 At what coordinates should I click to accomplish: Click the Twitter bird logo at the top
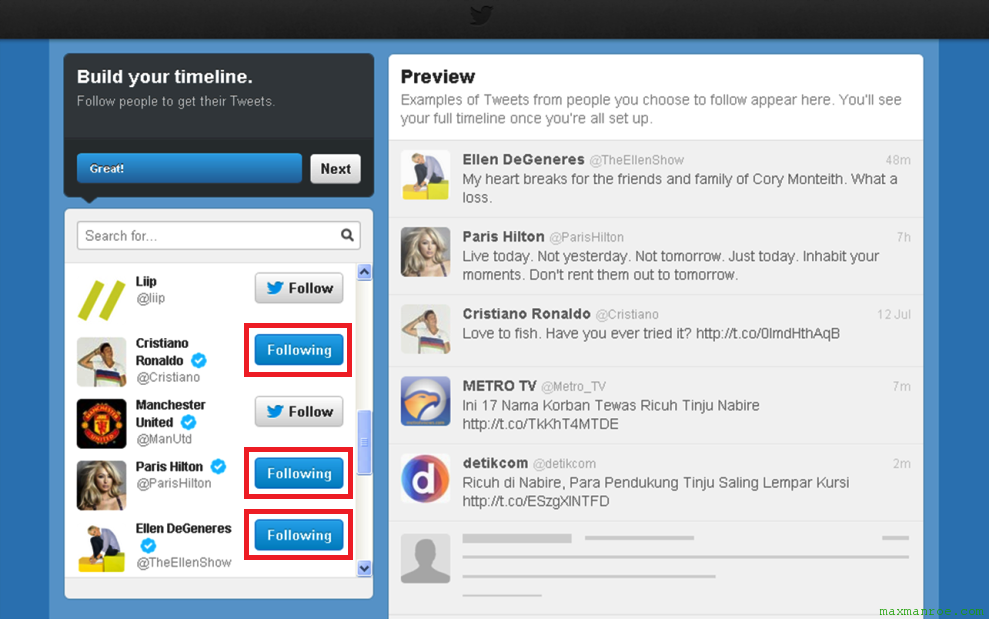[481, 16]
